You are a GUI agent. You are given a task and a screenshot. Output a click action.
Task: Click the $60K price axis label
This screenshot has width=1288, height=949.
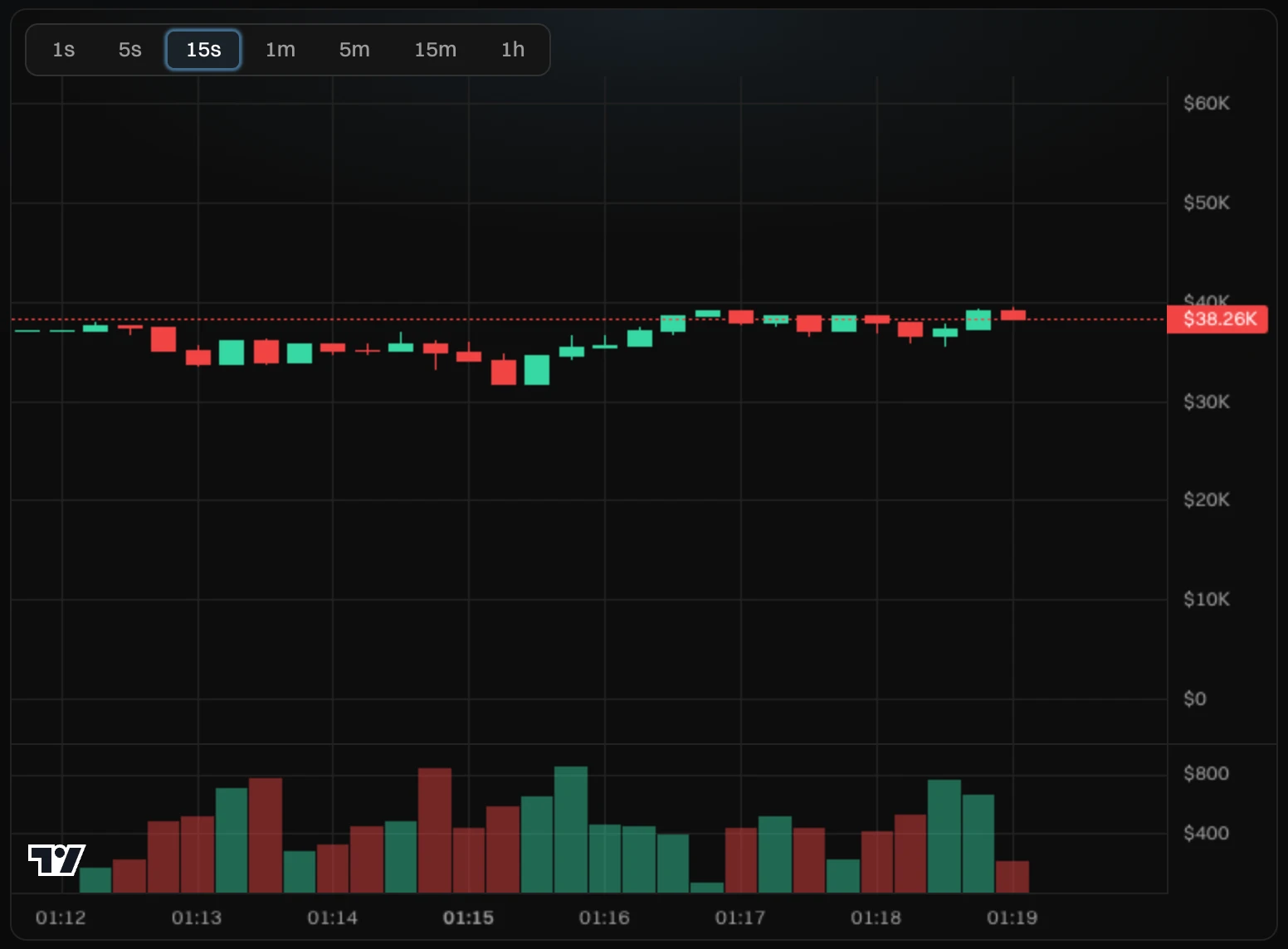tap(1207, 104)
